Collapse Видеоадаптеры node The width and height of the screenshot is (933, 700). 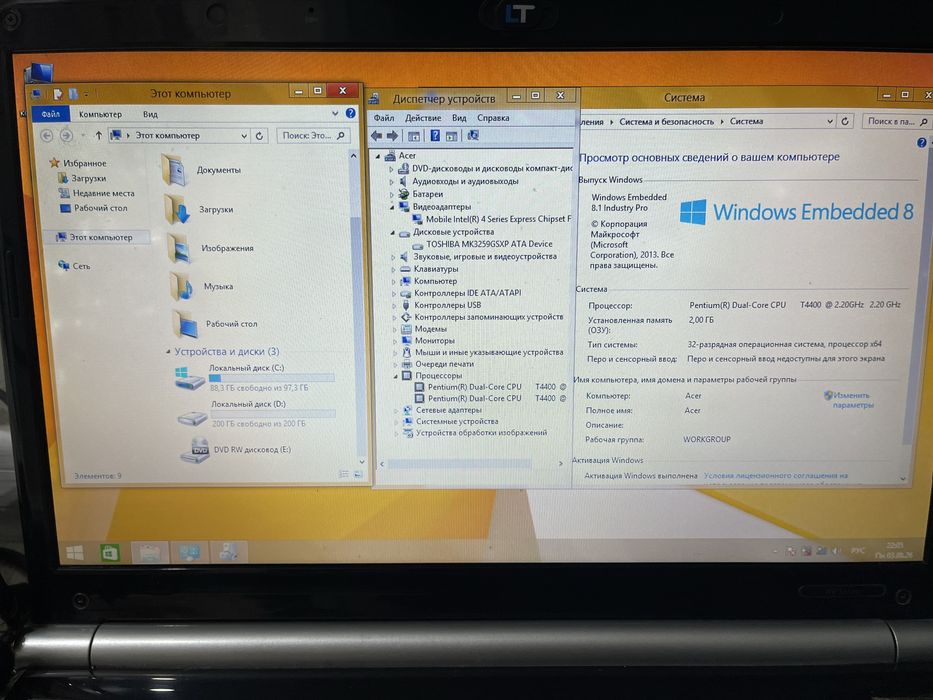[x=392, y=207]
